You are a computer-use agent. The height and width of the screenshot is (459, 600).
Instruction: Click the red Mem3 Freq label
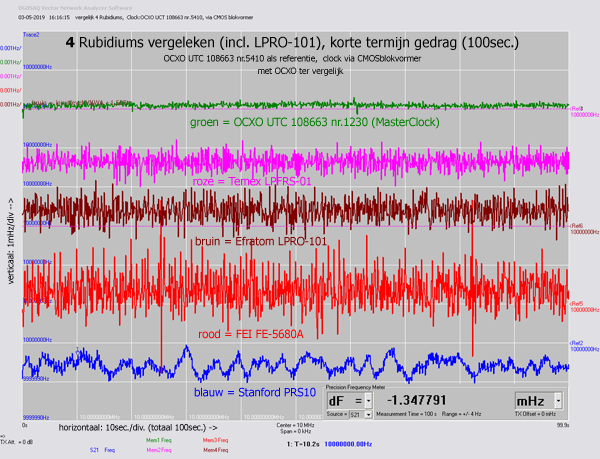(215, 440)
